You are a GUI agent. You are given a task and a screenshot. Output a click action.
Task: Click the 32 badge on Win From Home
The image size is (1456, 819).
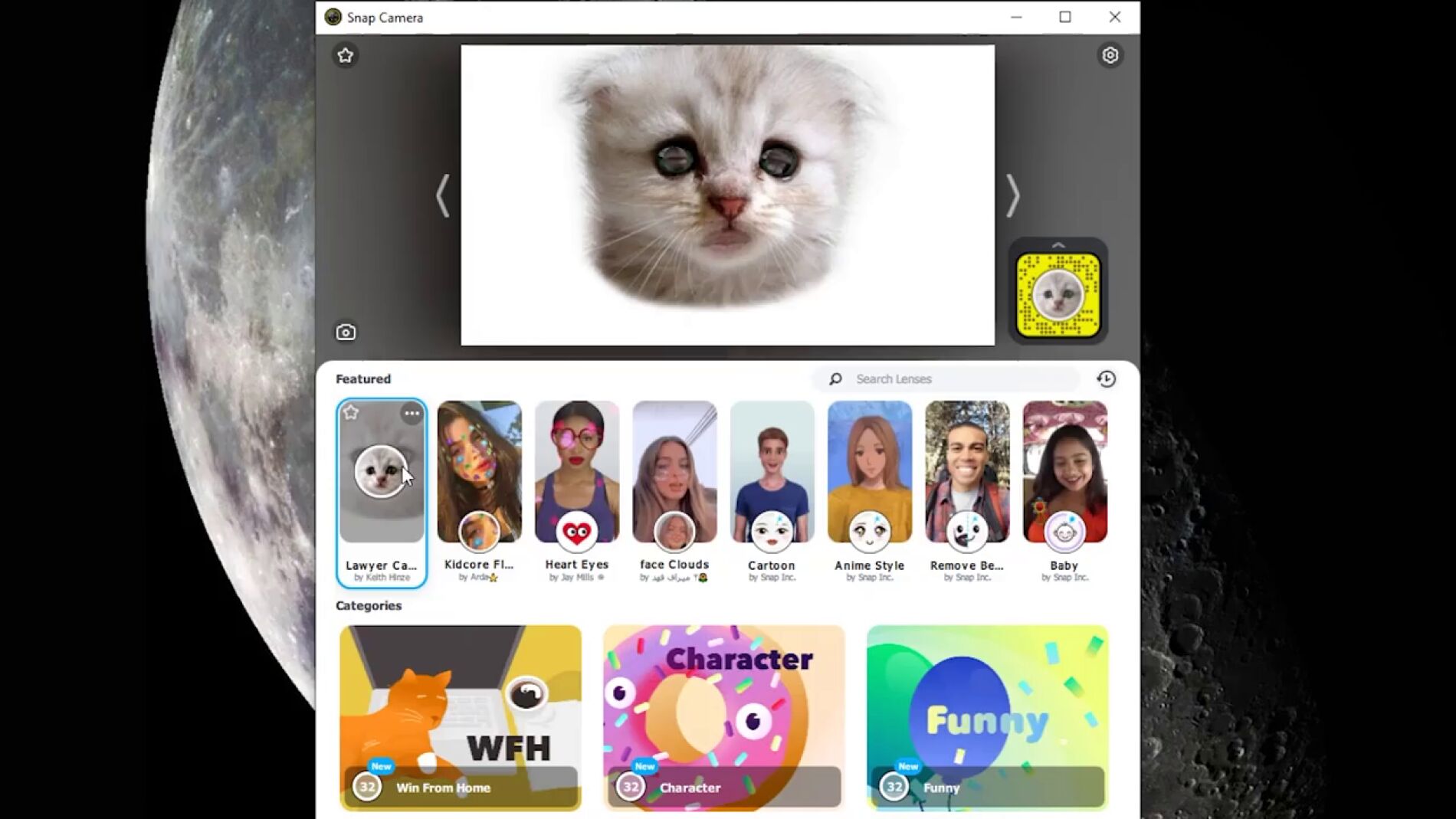coord(367,787)
